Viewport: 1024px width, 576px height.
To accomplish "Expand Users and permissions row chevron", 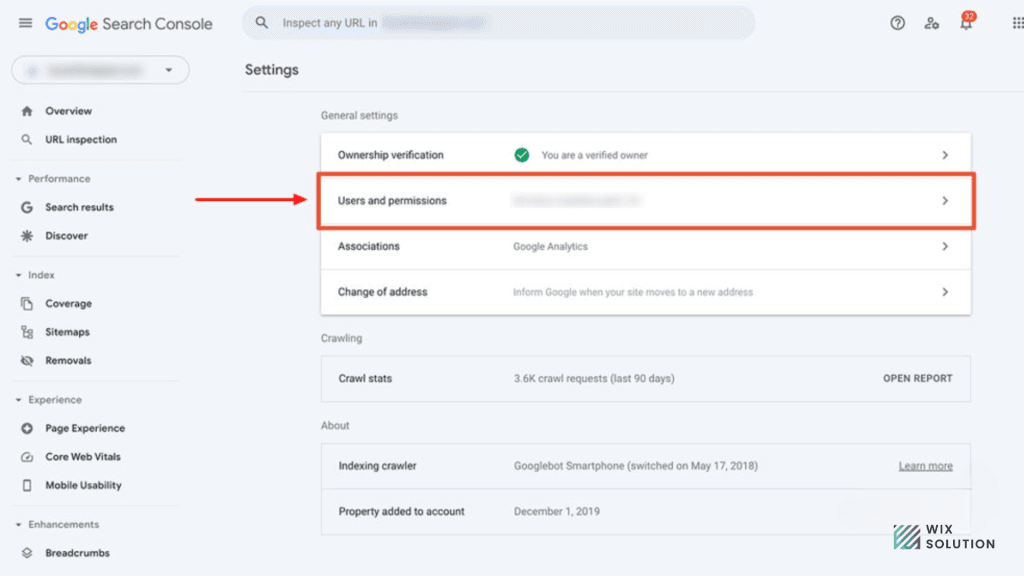I will [945, 200].
